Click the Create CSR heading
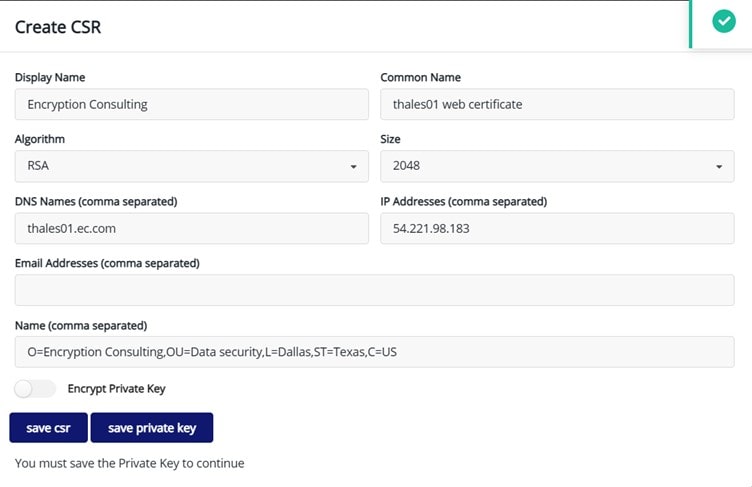Screen dimensions: 752x487 pyautogui.click(x=58, y=27)
